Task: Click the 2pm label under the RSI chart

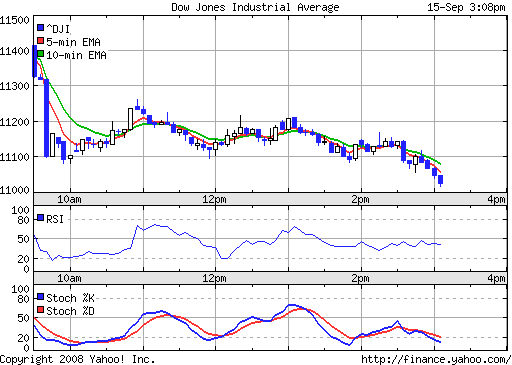Action: click(360, 278)
